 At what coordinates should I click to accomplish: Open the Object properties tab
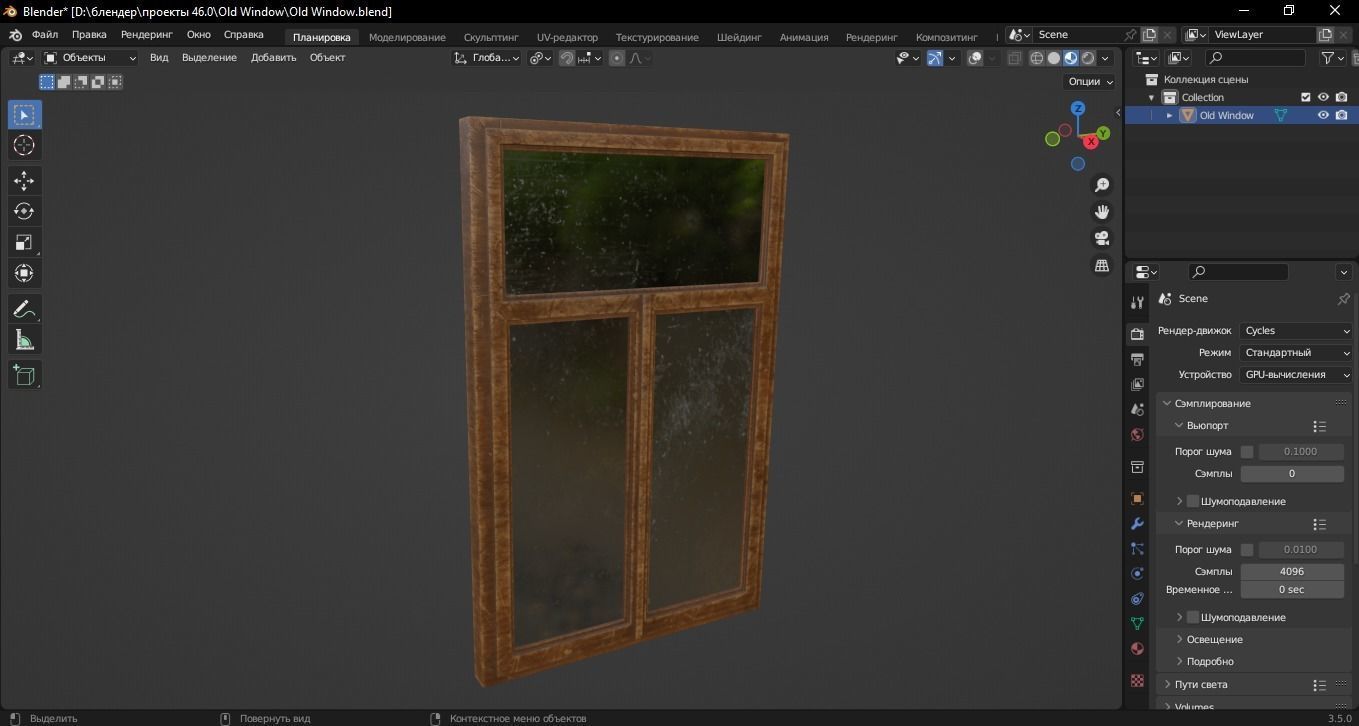point(1137,498)
